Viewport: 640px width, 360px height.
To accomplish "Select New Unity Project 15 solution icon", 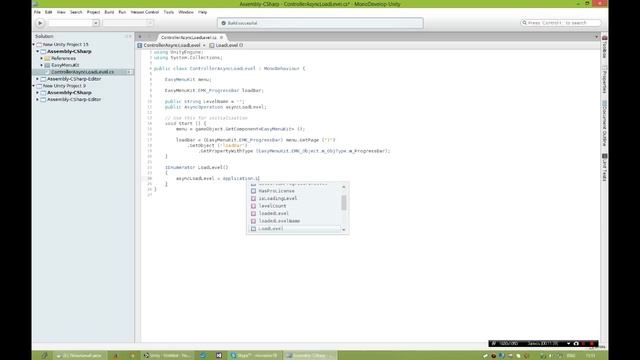I will pyautogui.click(x=39, y=44).
